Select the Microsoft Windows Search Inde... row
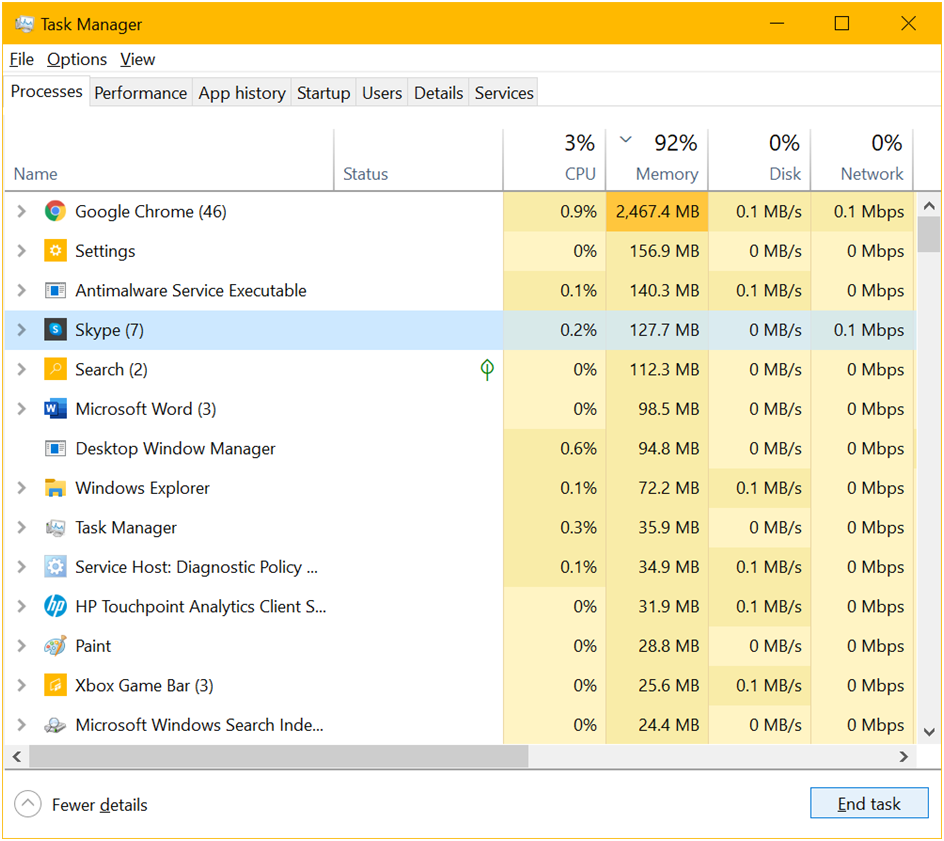The height and width of the screenshot is (841, 944). [461, 725]
